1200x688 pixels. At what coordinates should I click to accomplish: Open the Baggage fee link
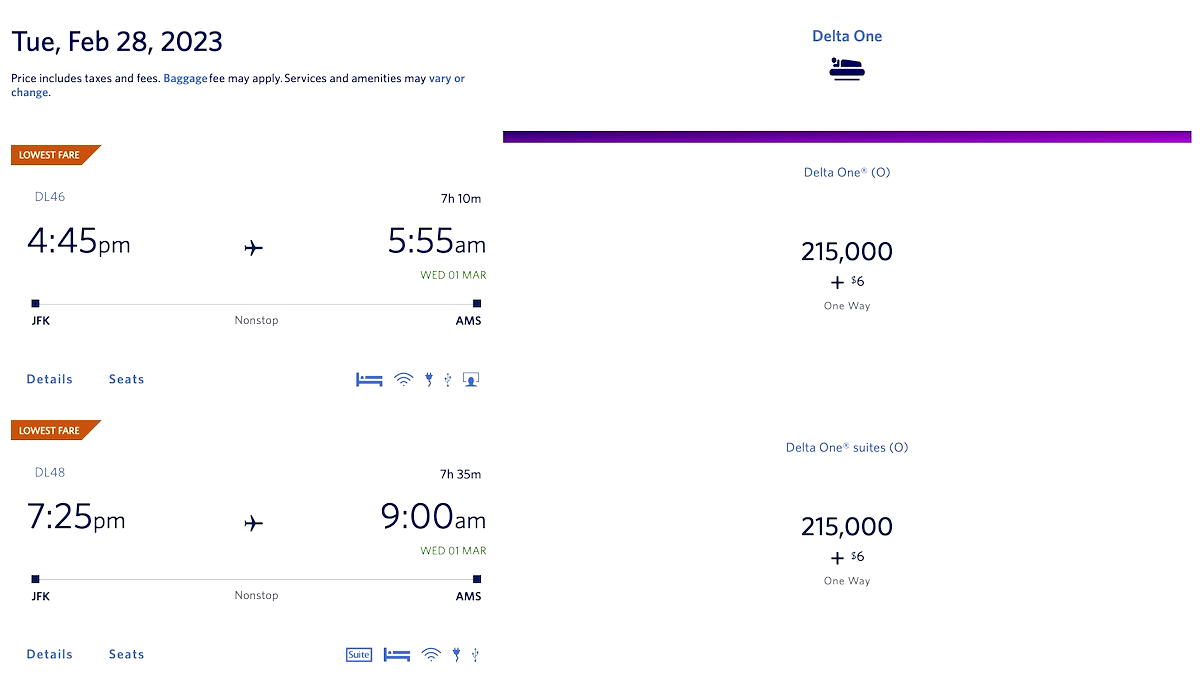click(185, 78)
